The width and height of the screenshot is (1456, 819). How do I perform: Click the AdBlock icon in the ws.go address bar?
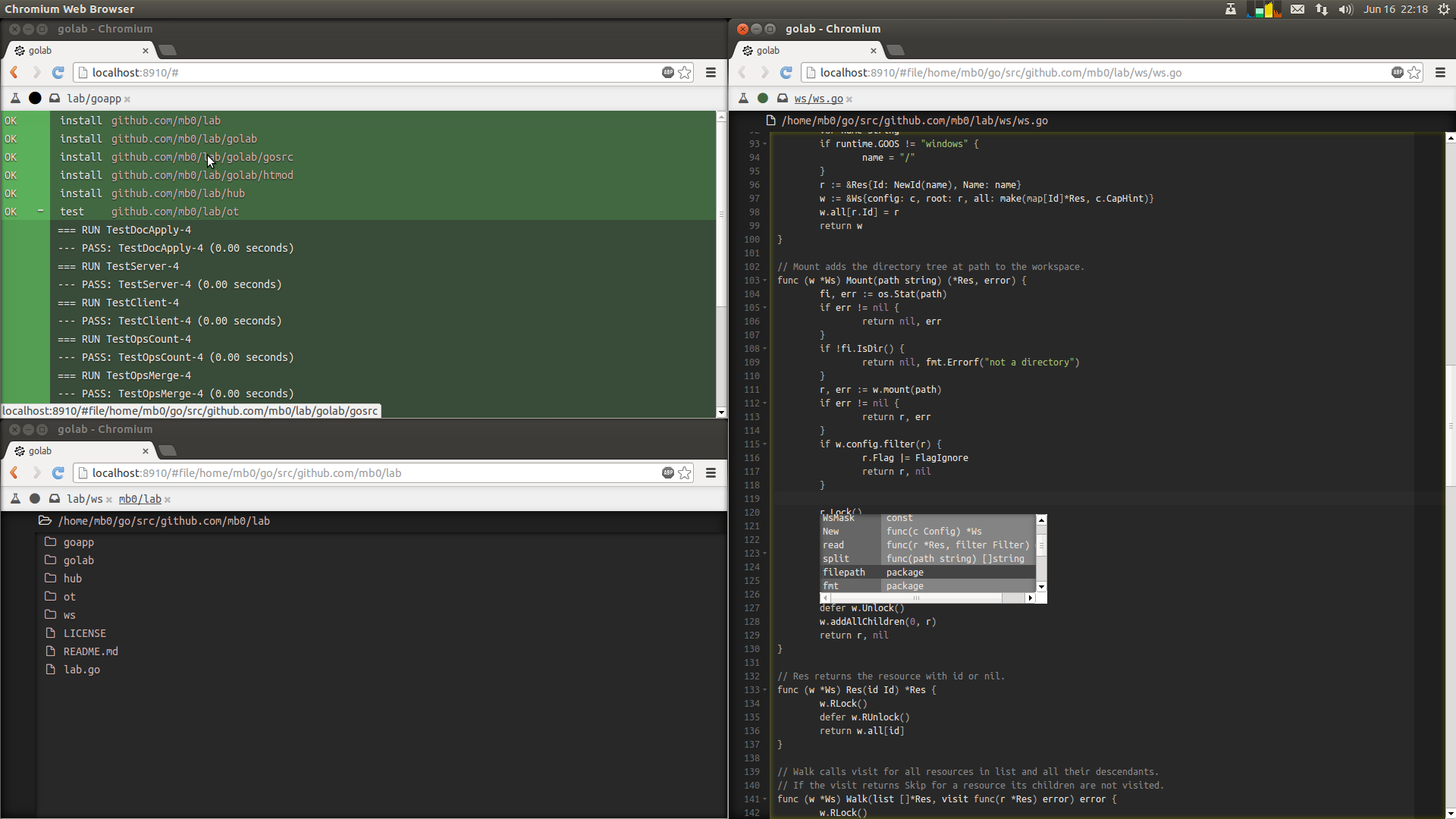1397,73
